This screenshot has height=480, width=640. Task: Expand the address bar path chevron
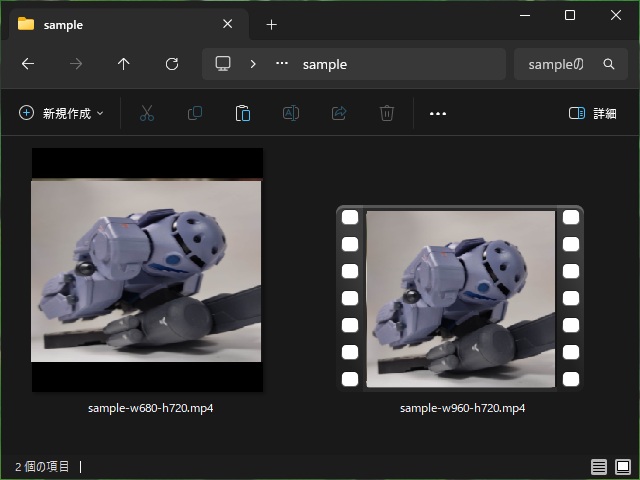(253, 64)
